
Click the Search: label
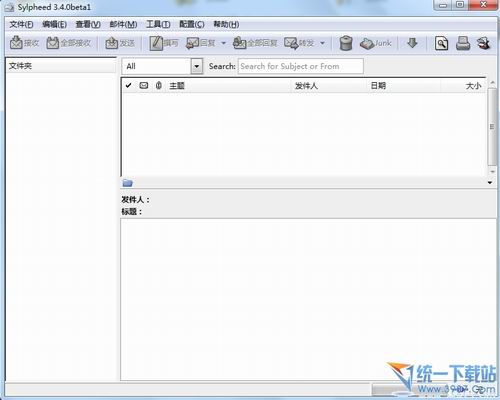222,66
